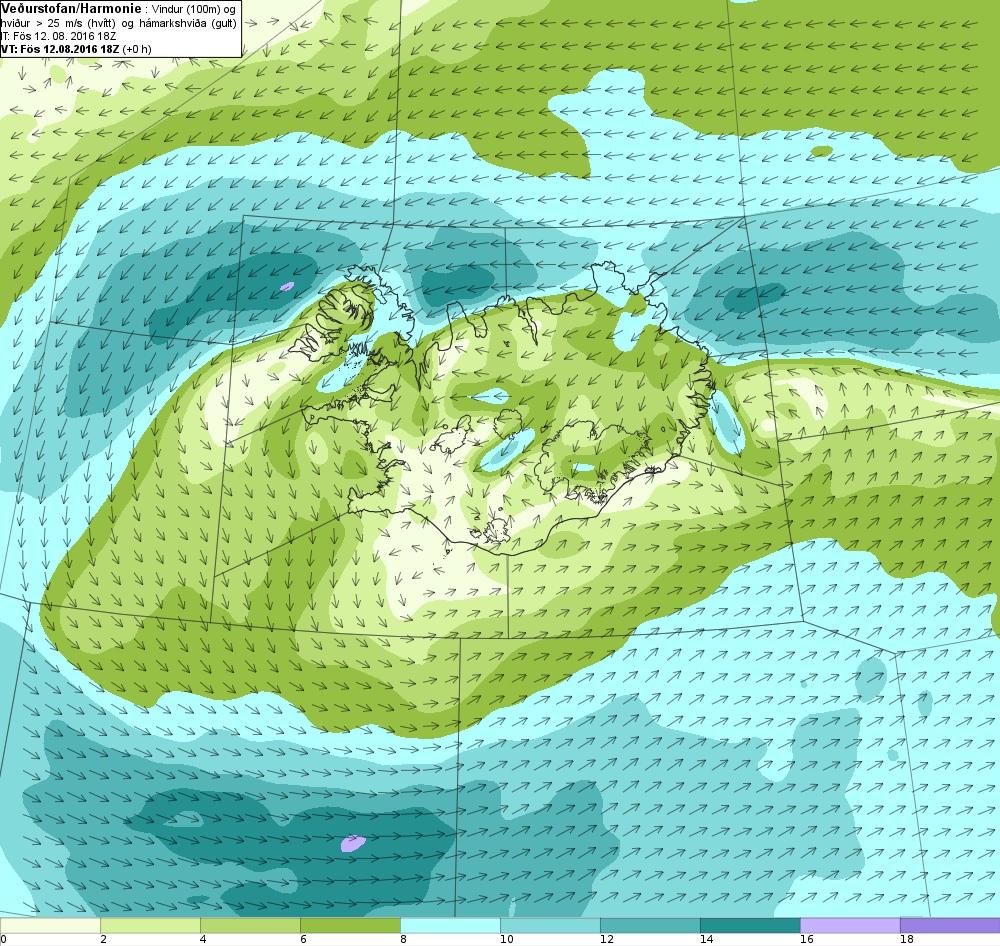
Task: Click the 6–8 m/s darker green legend swatch
Action: click(350, 925)
